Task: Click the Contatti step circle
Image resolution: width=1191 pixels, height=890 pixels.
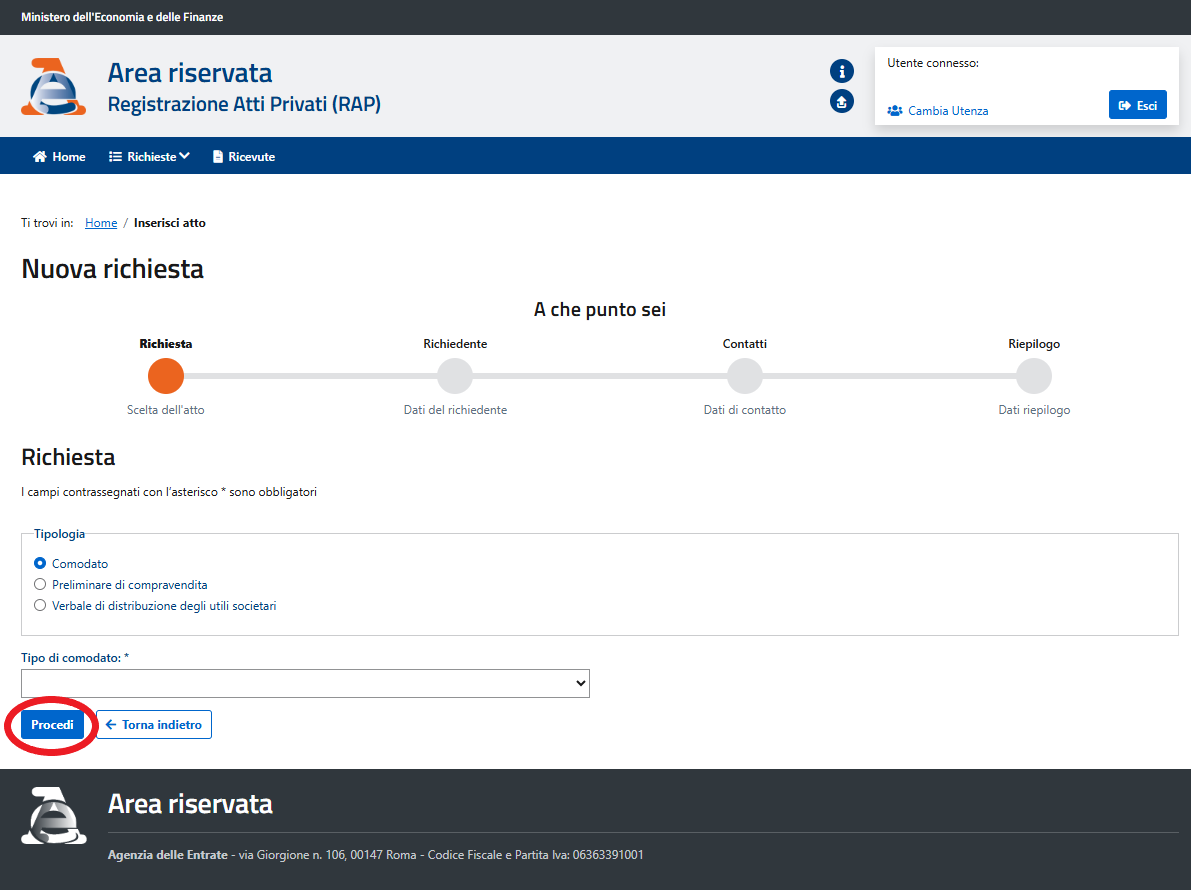Action: pos(744,376)
